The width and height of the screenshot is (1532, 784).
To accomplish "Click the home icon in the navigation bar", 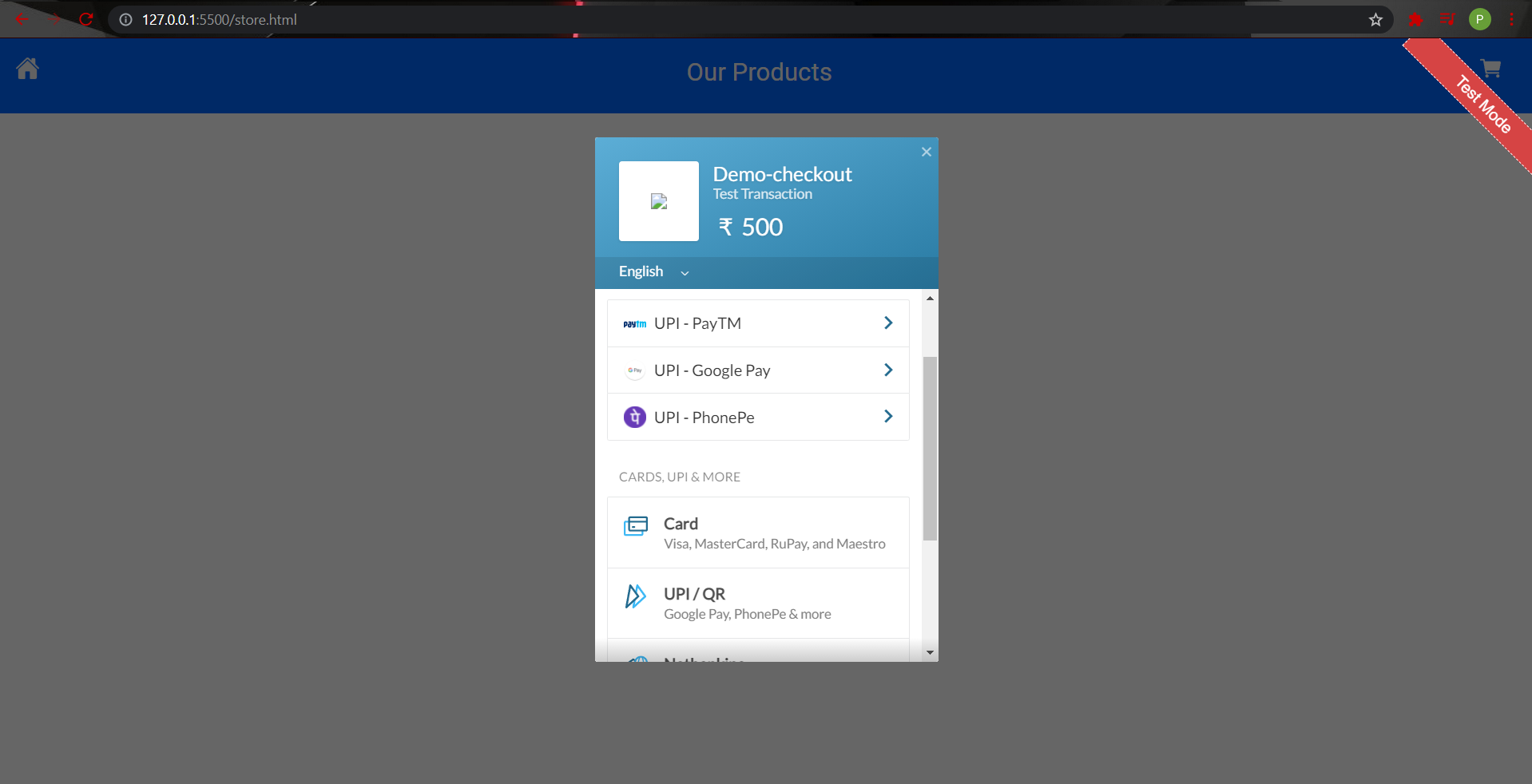I will coord(27,69).
